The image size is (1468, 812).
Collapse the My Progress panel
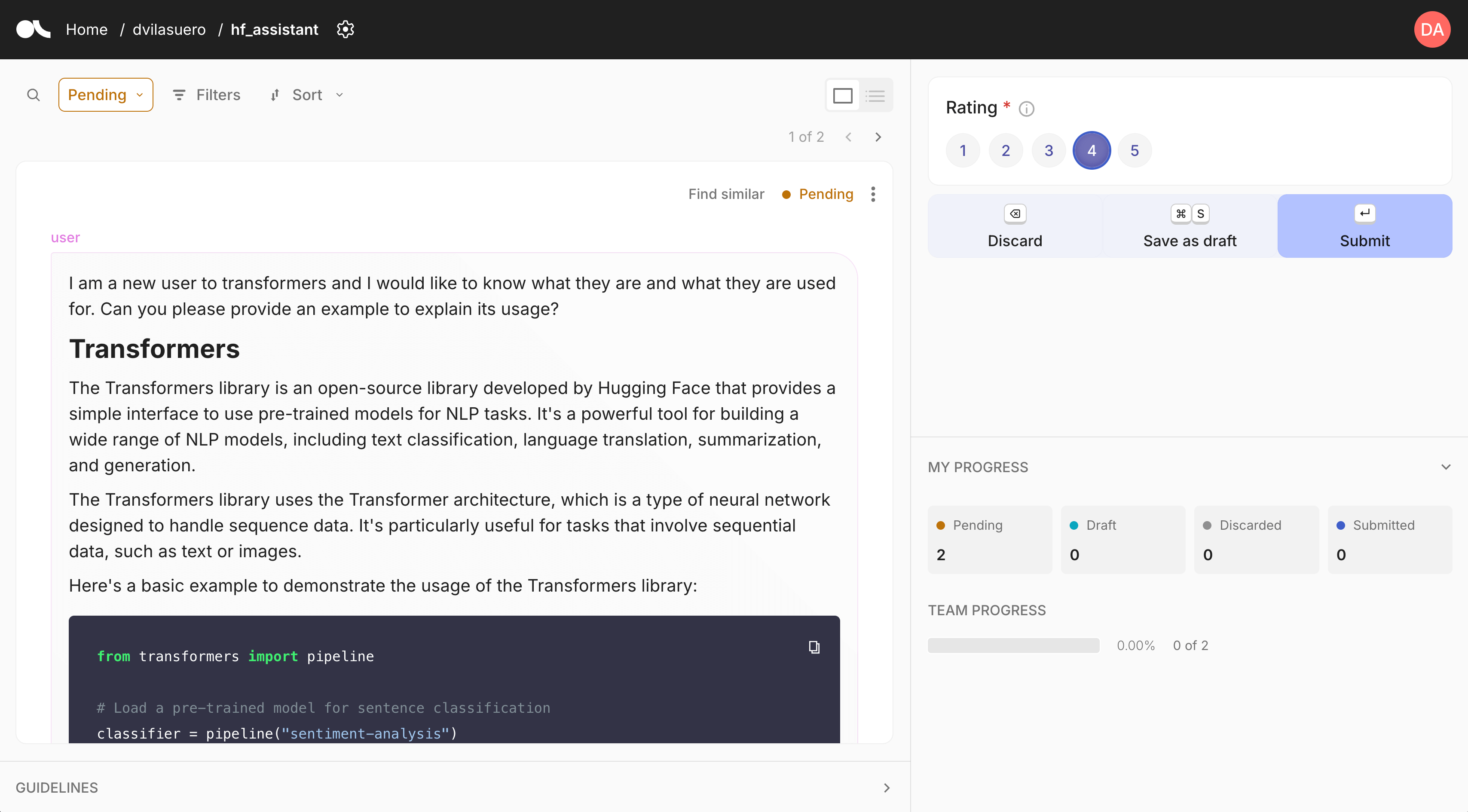(x=1445, y=467)
